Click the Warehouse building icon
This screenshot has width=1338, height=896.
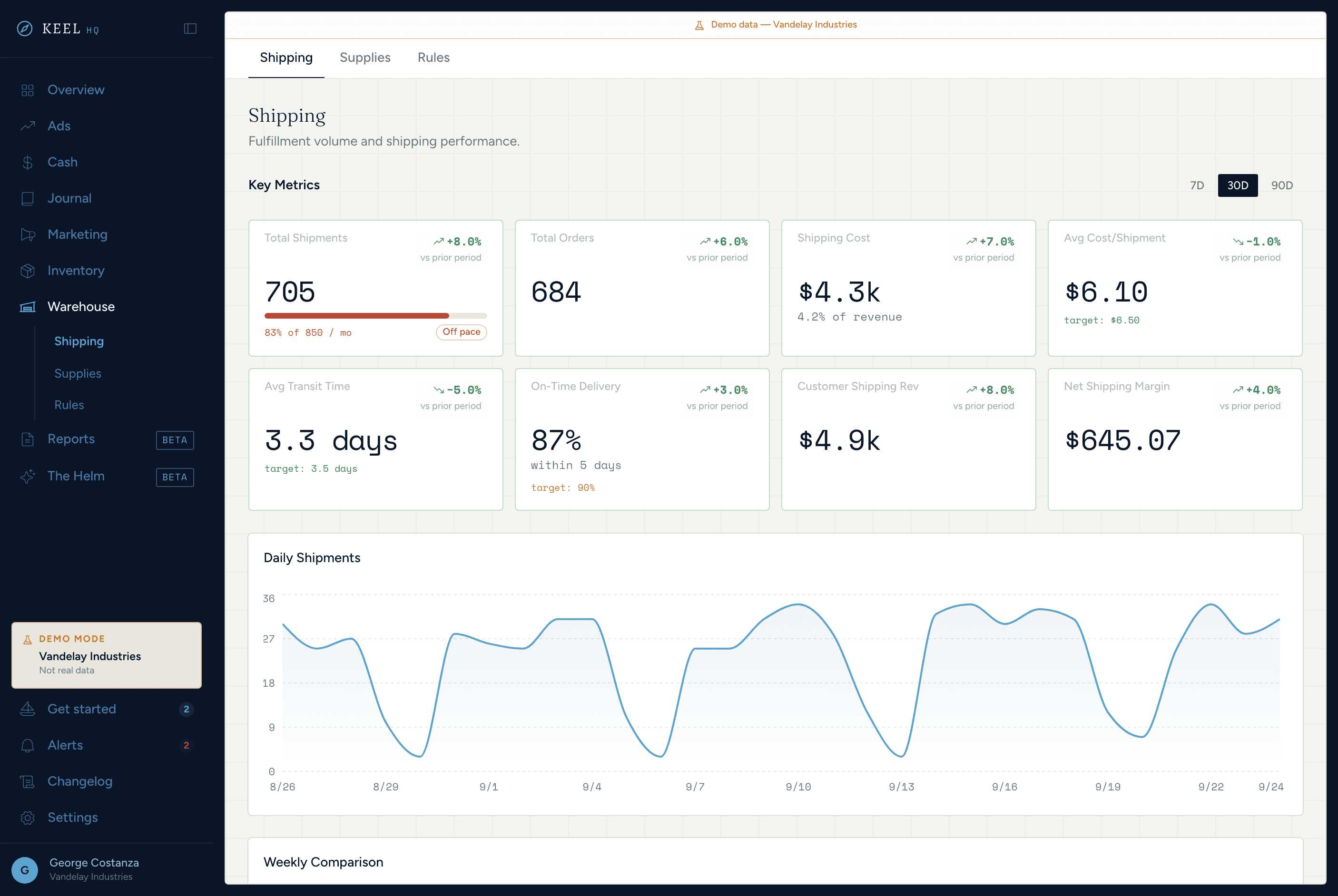point(28,307)
